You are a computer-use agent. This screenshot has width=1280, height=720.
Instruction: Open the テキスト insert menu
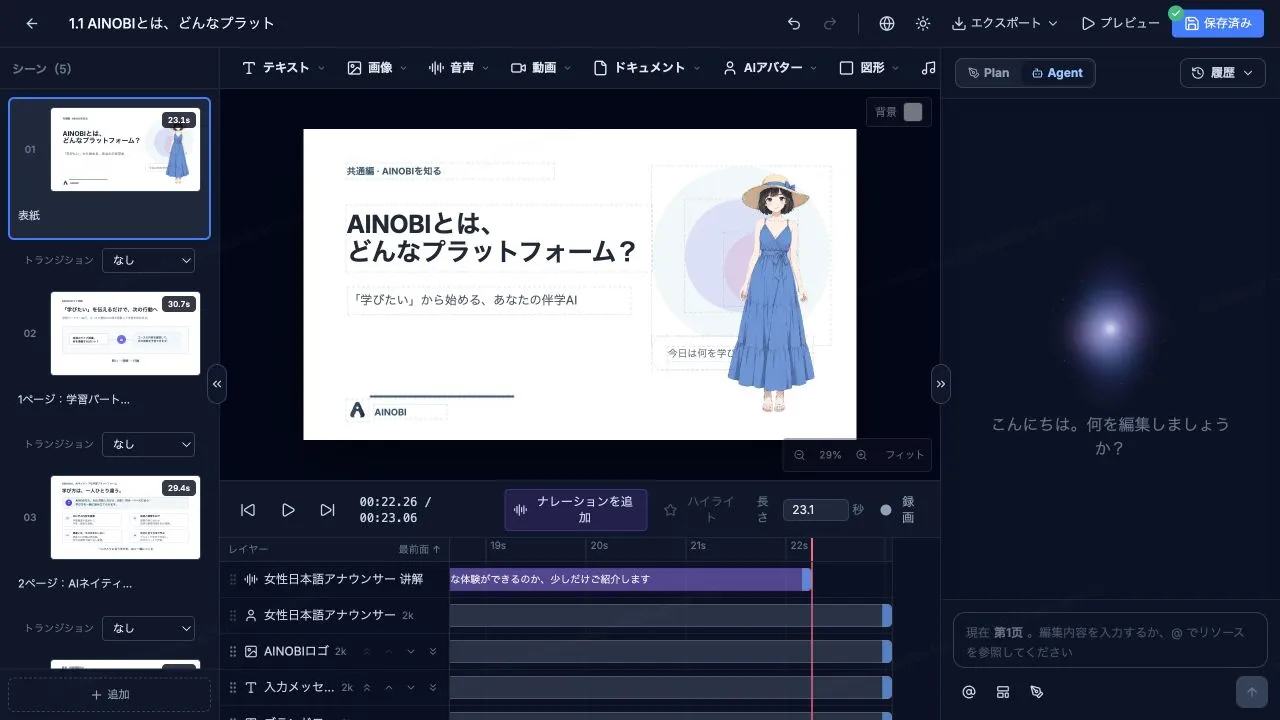pyautogui.click(x=284, y=68)
